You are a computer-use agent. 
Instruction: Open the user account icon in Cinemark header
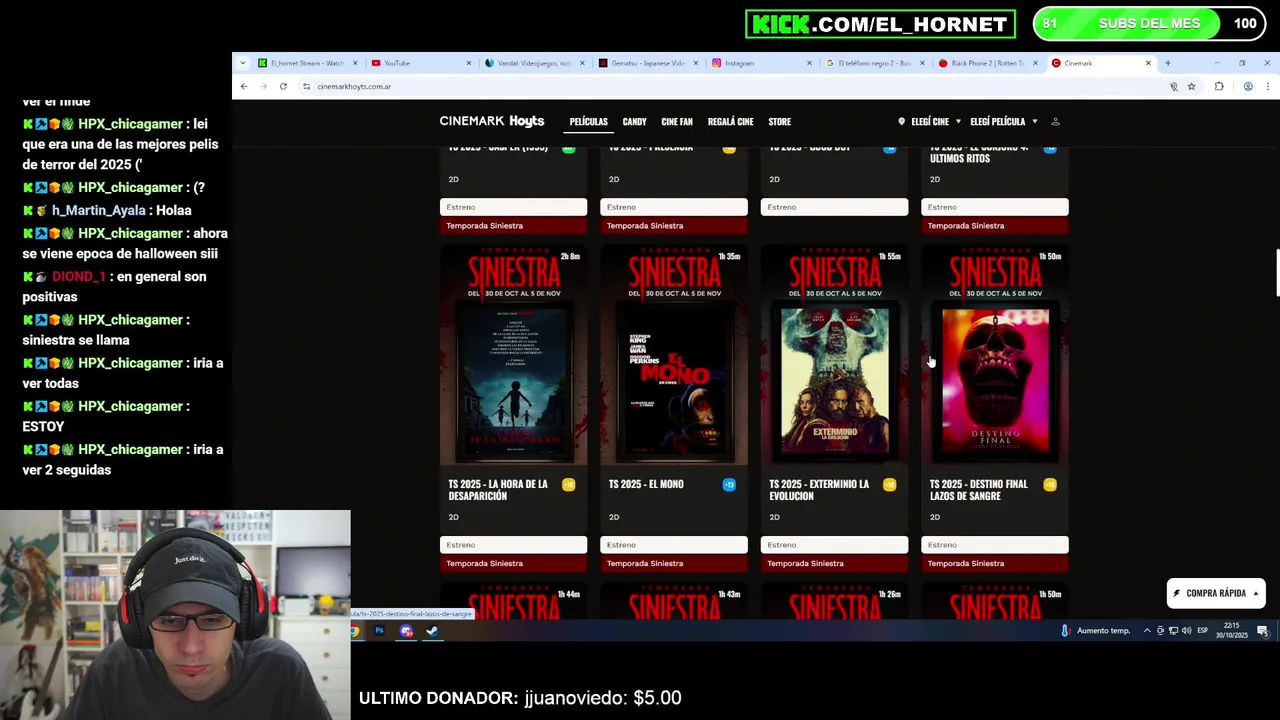(x=1055, y=121)
